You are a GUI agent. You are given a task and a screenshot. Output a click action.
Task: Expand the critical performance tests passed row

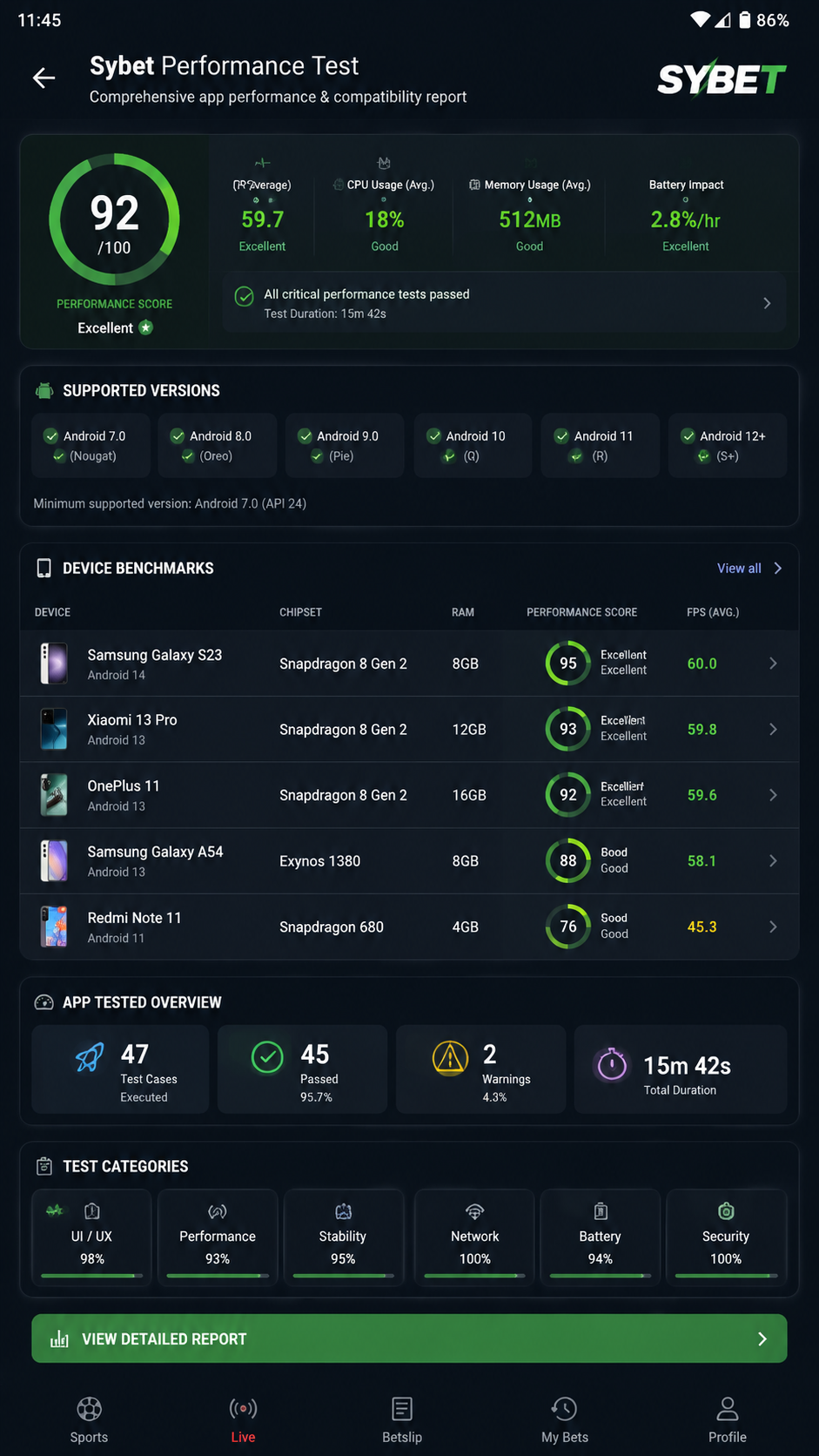pos(504,303)
